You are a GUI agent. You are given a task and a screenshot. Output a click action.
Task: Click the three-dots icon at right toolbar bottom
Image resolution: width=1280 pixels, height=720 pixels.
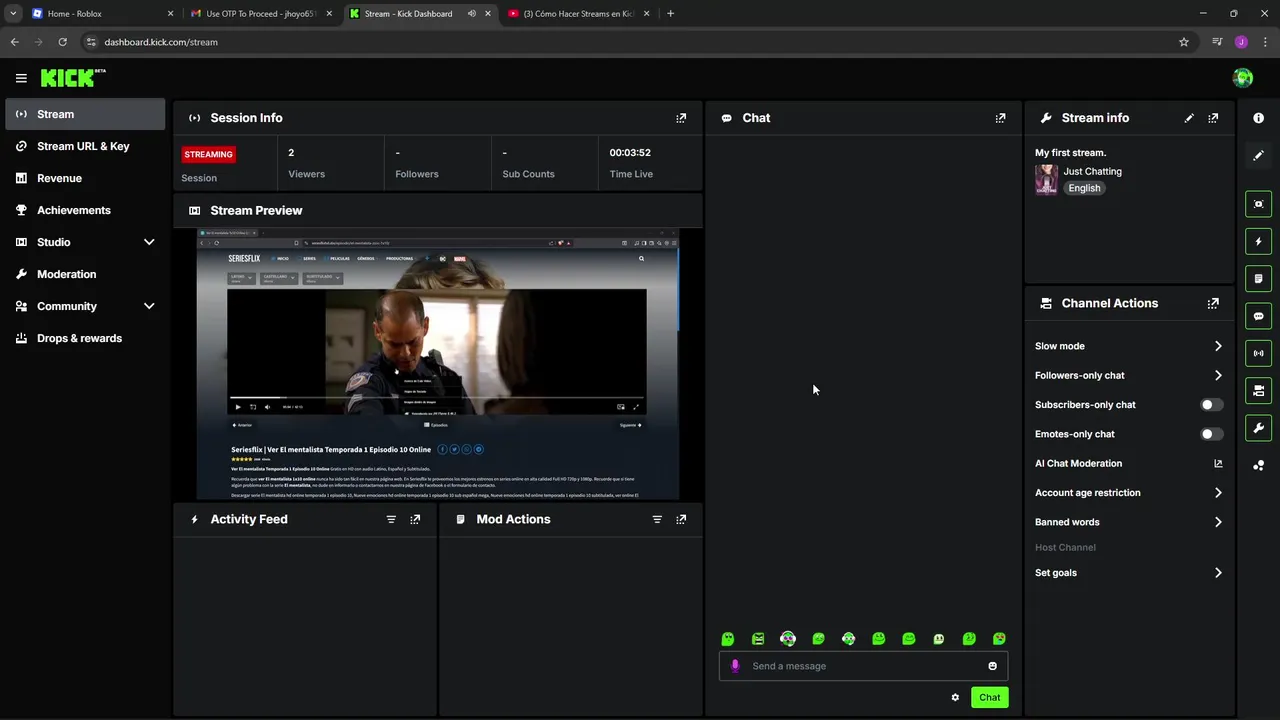tap(1258, 465)
